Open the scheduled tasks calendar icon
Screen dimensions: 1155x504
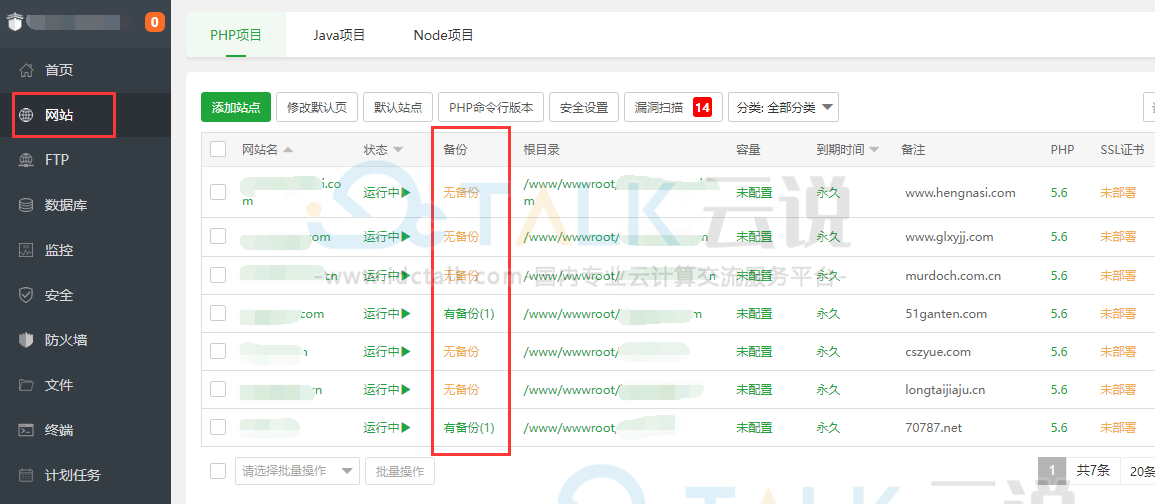point(27,475)
